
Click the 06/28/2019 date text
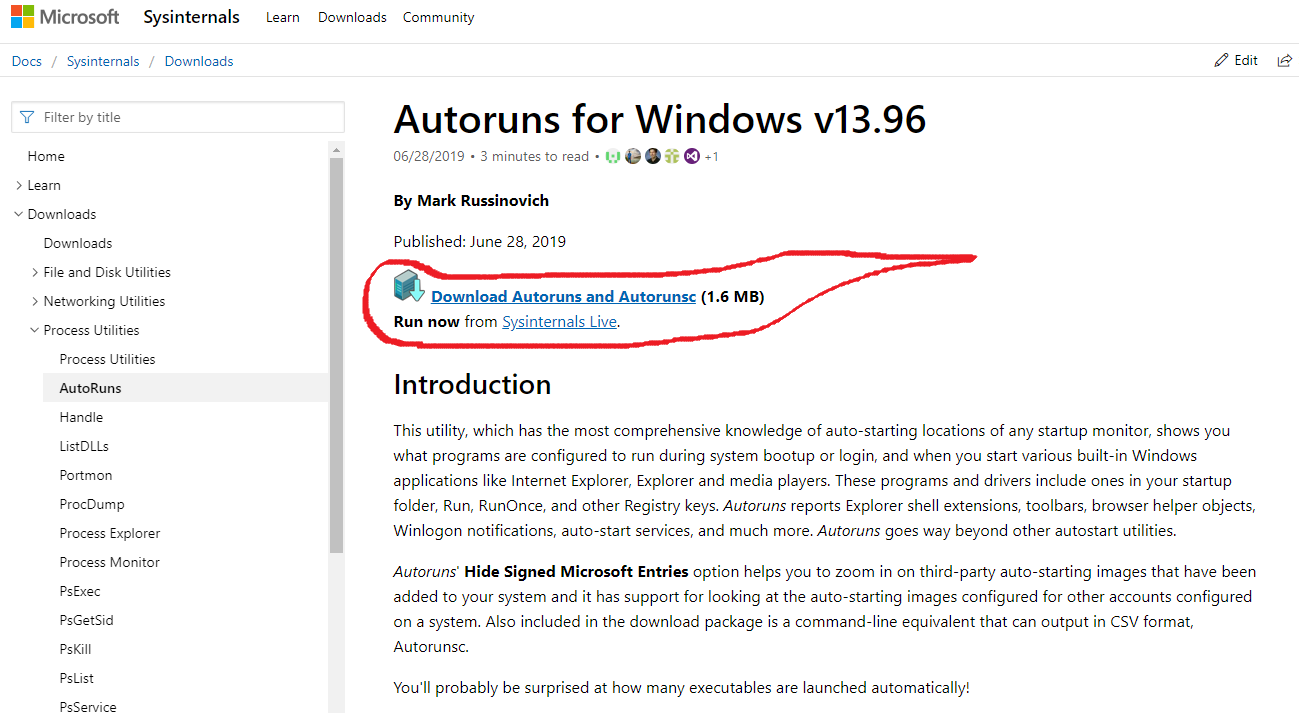point(429,156)
